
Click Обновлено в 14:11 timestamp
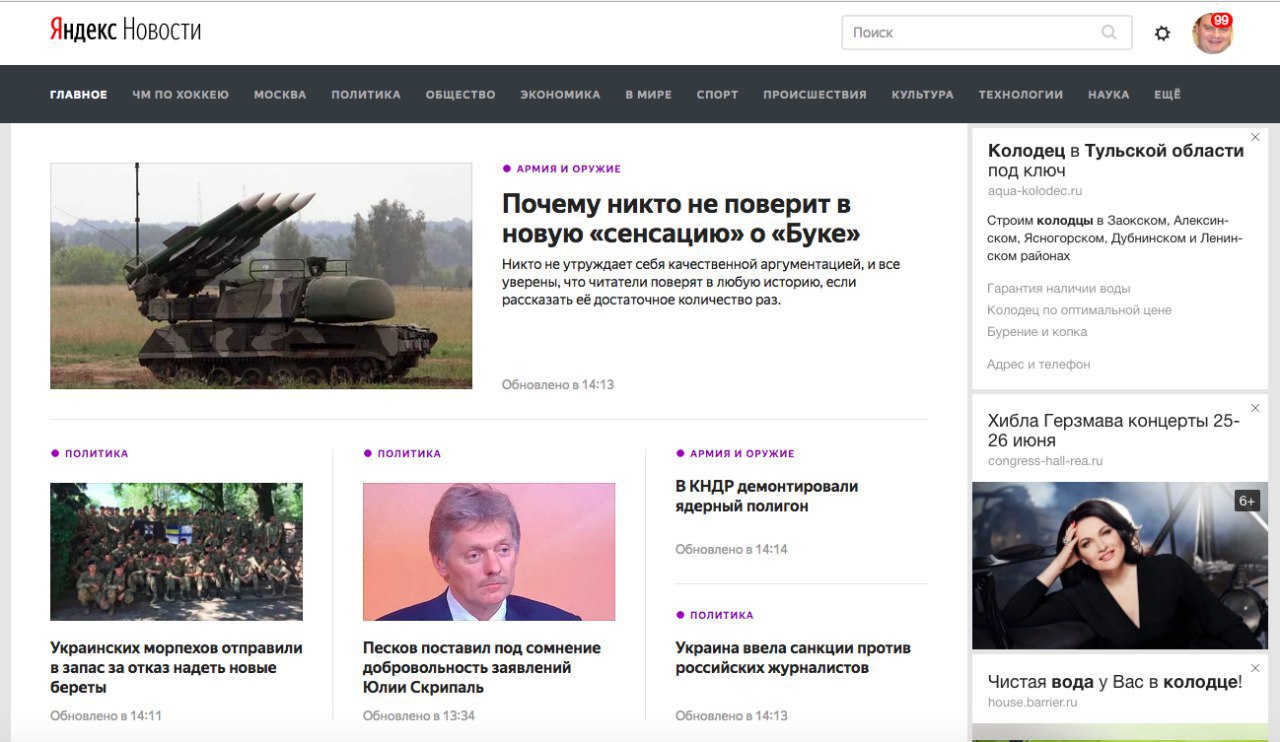pyautogui.click(x=106, y=716)
